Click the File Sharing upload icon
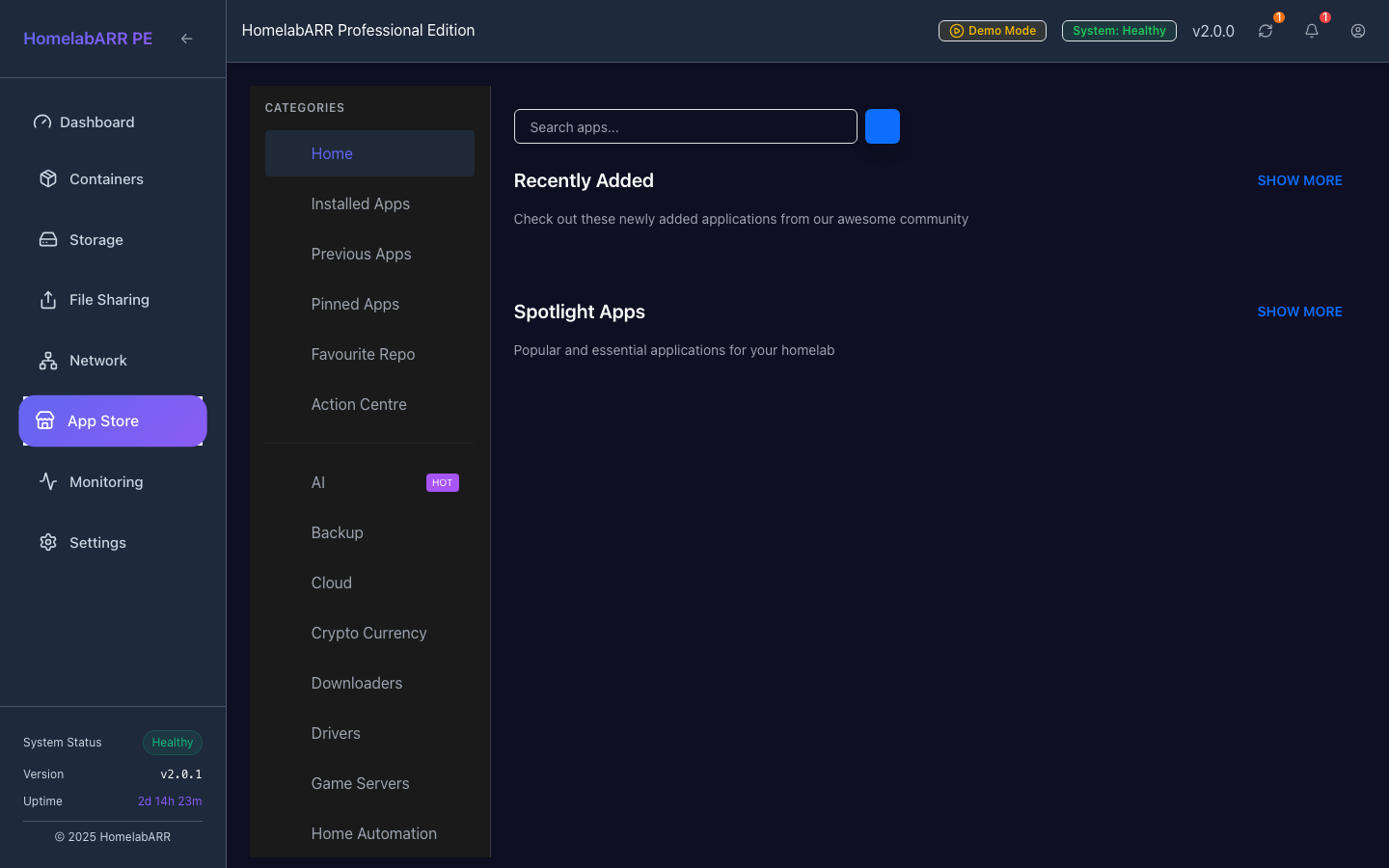1389x868 pixels. pos(48,300)
